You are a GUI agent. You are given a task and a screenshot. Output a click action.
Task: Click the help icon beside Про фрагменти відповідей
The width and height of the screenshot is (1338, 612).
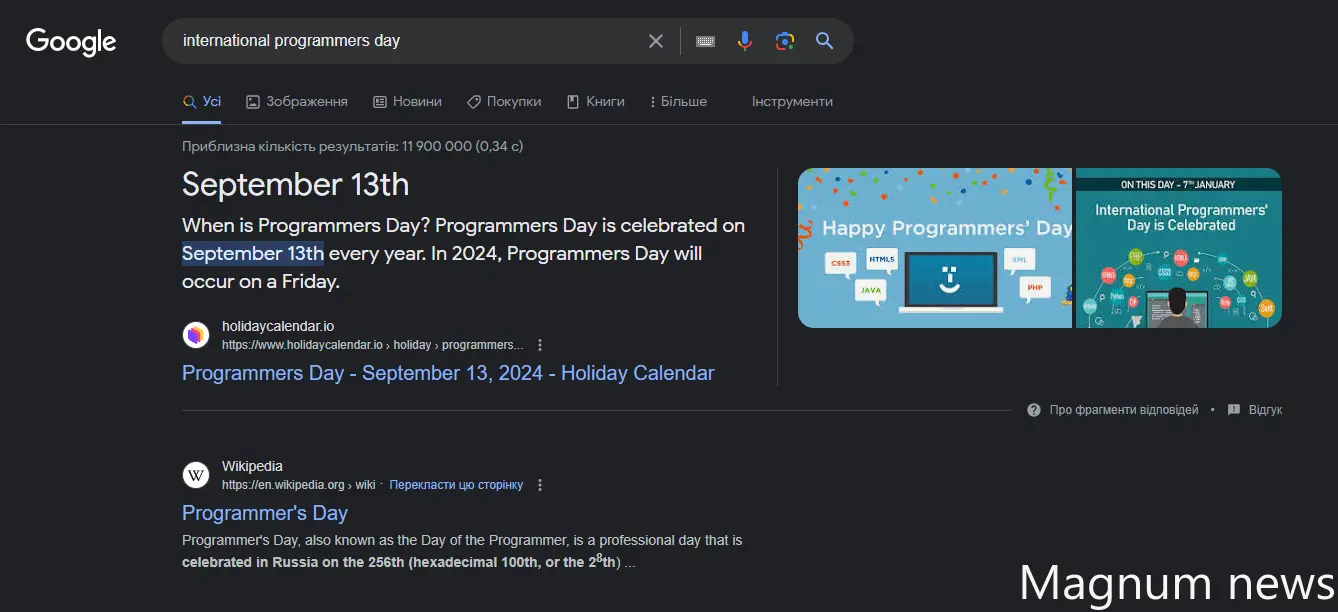1034,410
